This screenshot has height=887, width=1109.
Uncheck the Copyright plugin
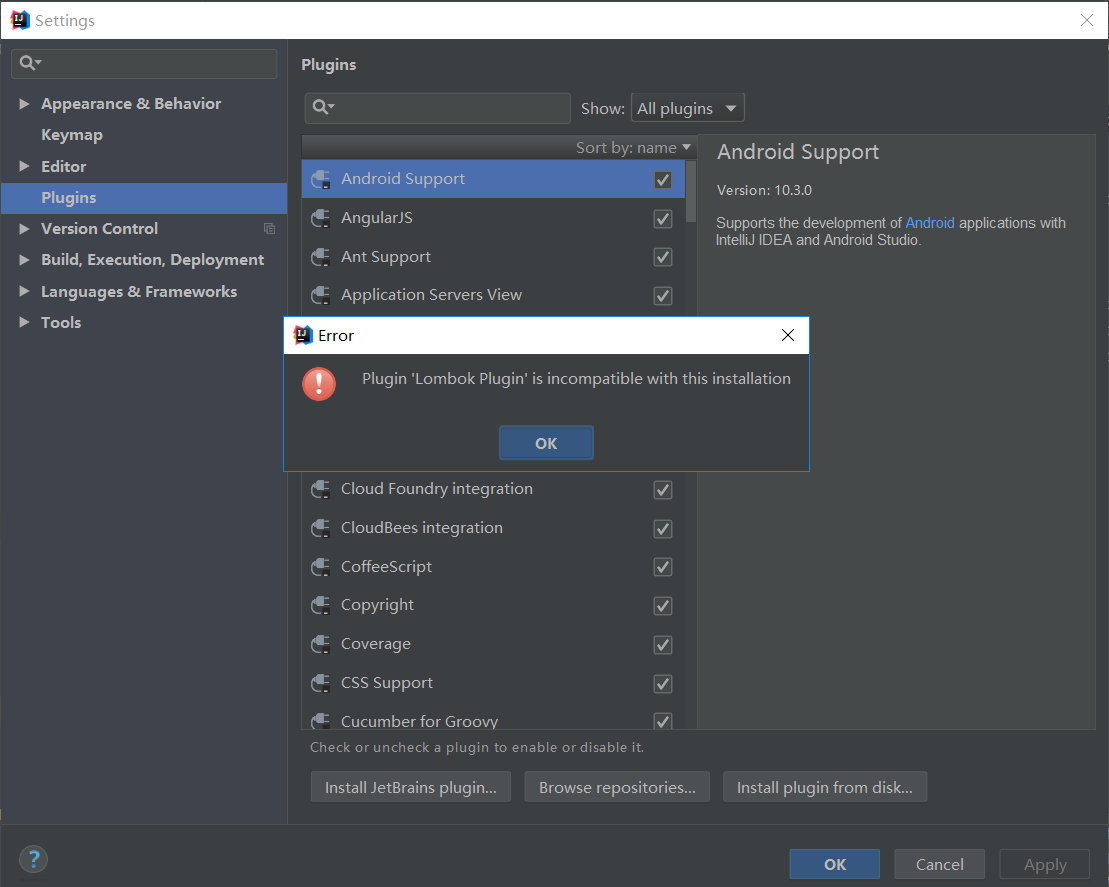(663, 605)
